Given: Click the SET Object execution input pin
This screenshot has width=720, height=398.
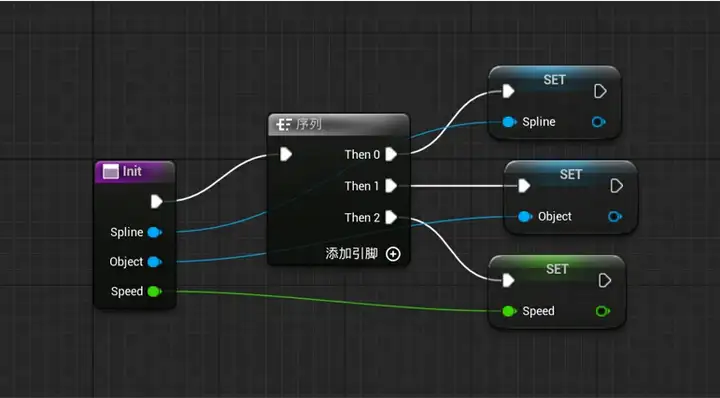Looking at the screenshot, I should coord(524,186).
